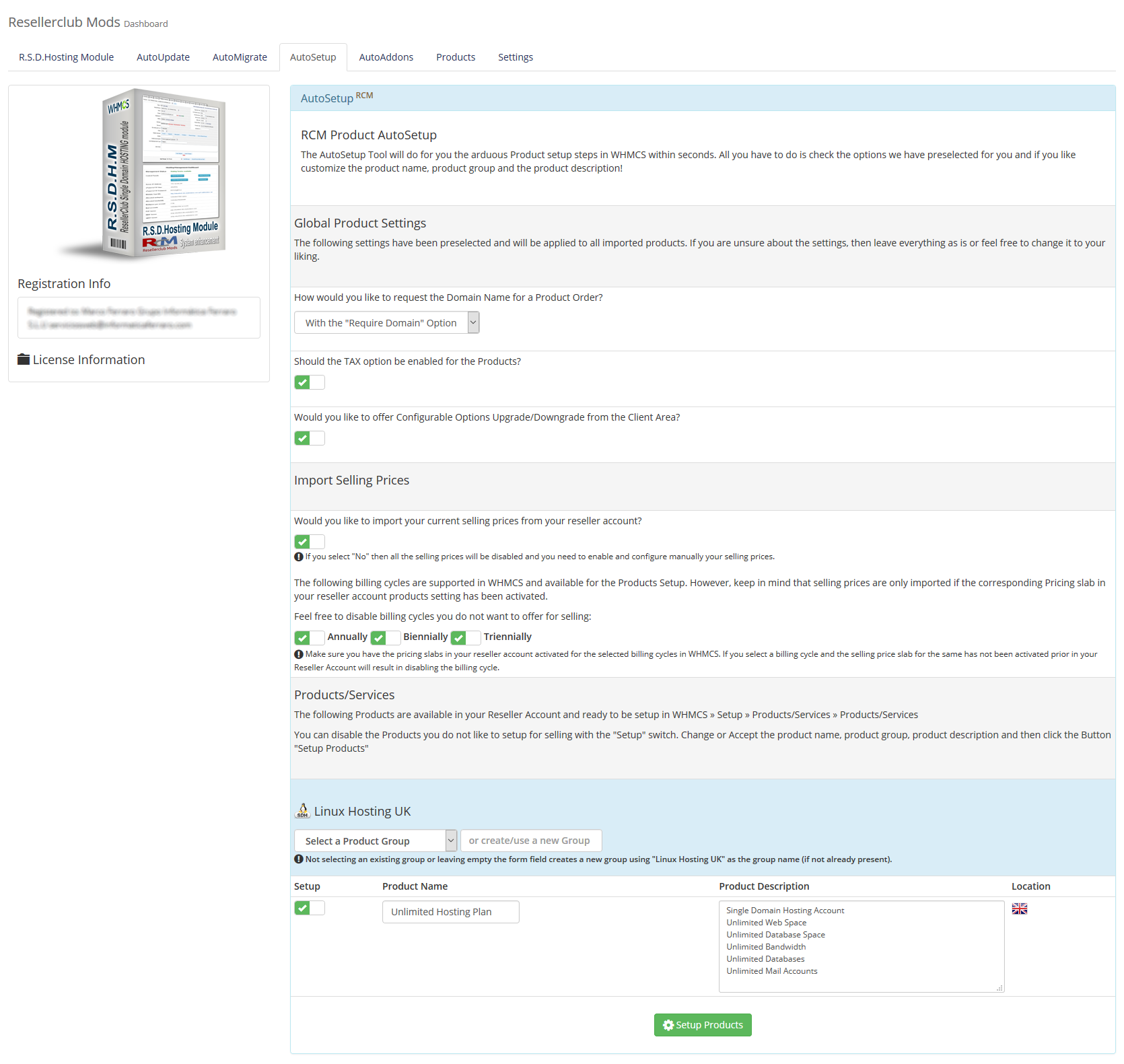The image size is (1124, 1064).
Task: Toggle Setup switch for Unlimited Hosting Plan
Action: [310, 908]
